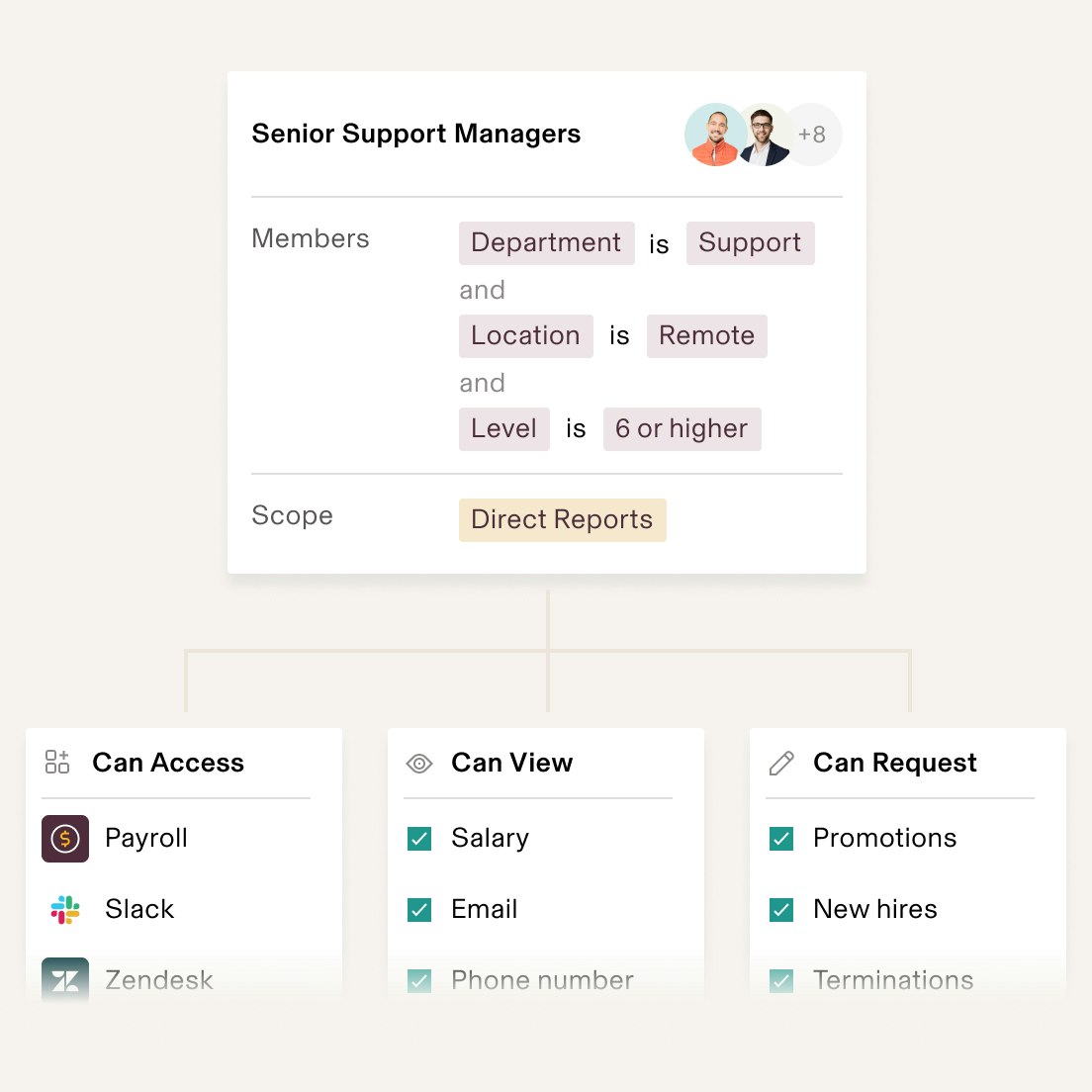
Task: Click the Payroll app icon
Action: [64, 839]
